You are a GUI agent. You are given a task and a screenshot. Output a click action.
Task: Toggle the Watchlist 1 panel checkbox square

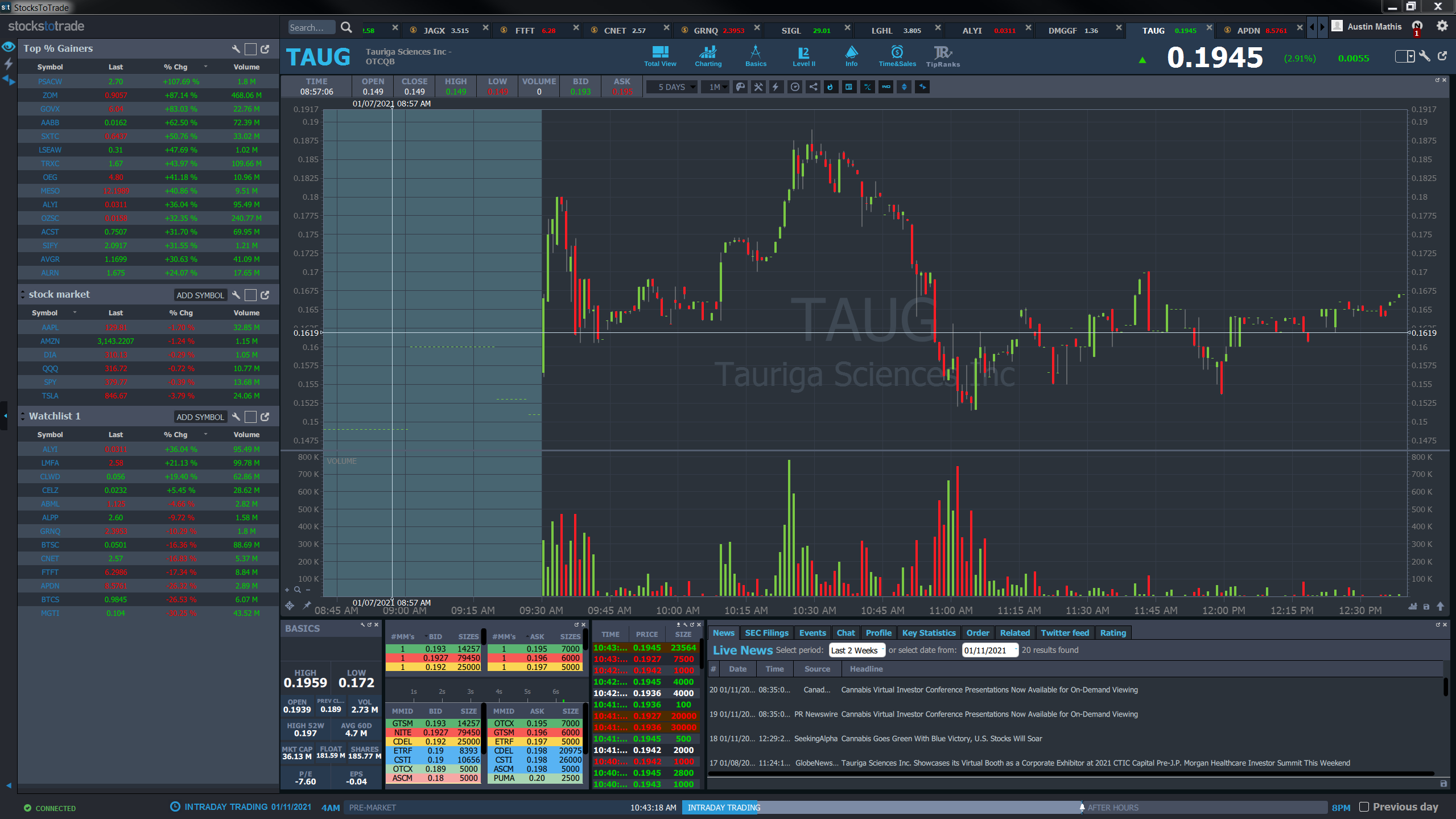click(250, 417)
